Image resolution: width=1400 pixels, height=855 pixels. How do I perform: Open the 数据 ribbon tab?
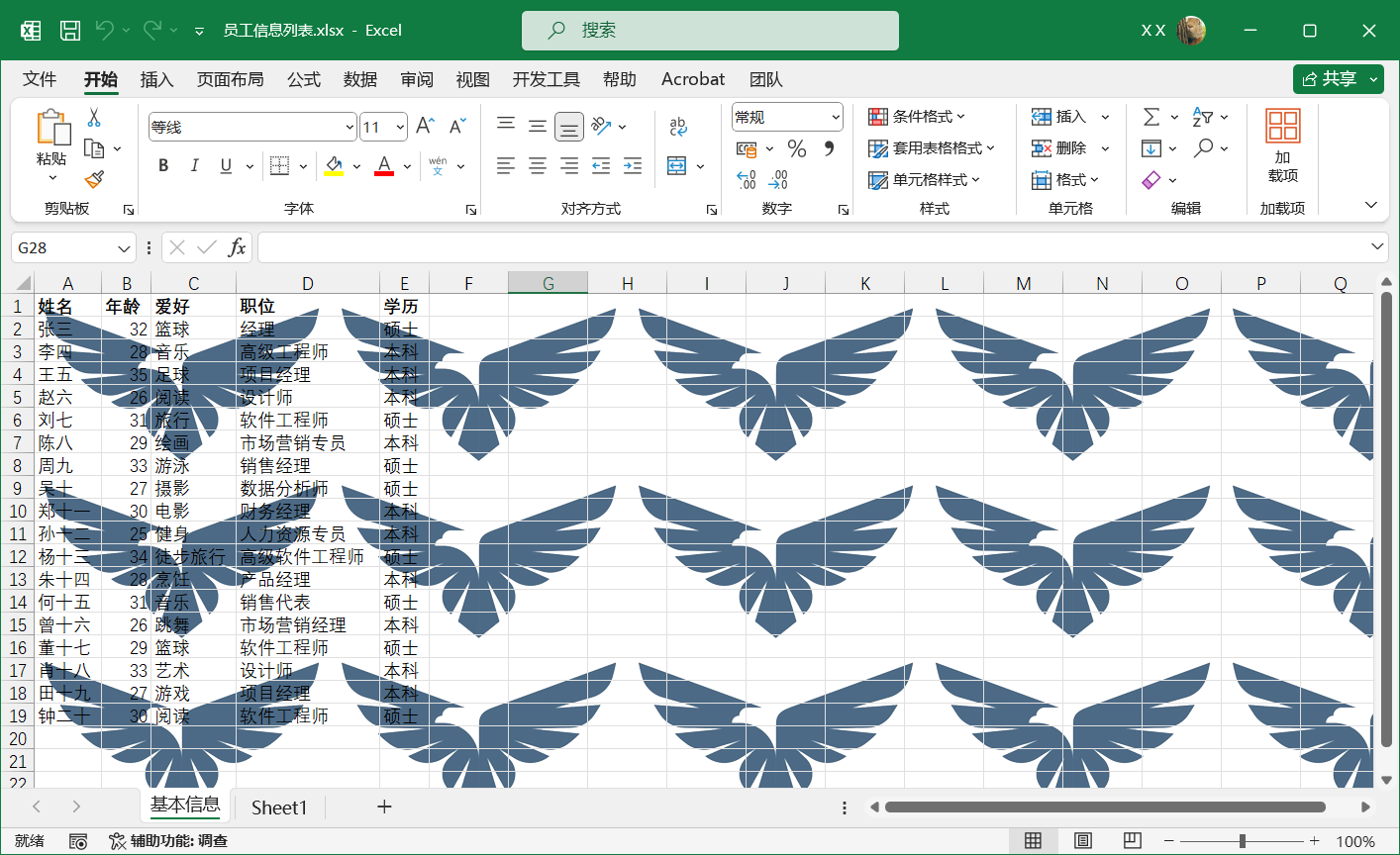click(360, 79)
